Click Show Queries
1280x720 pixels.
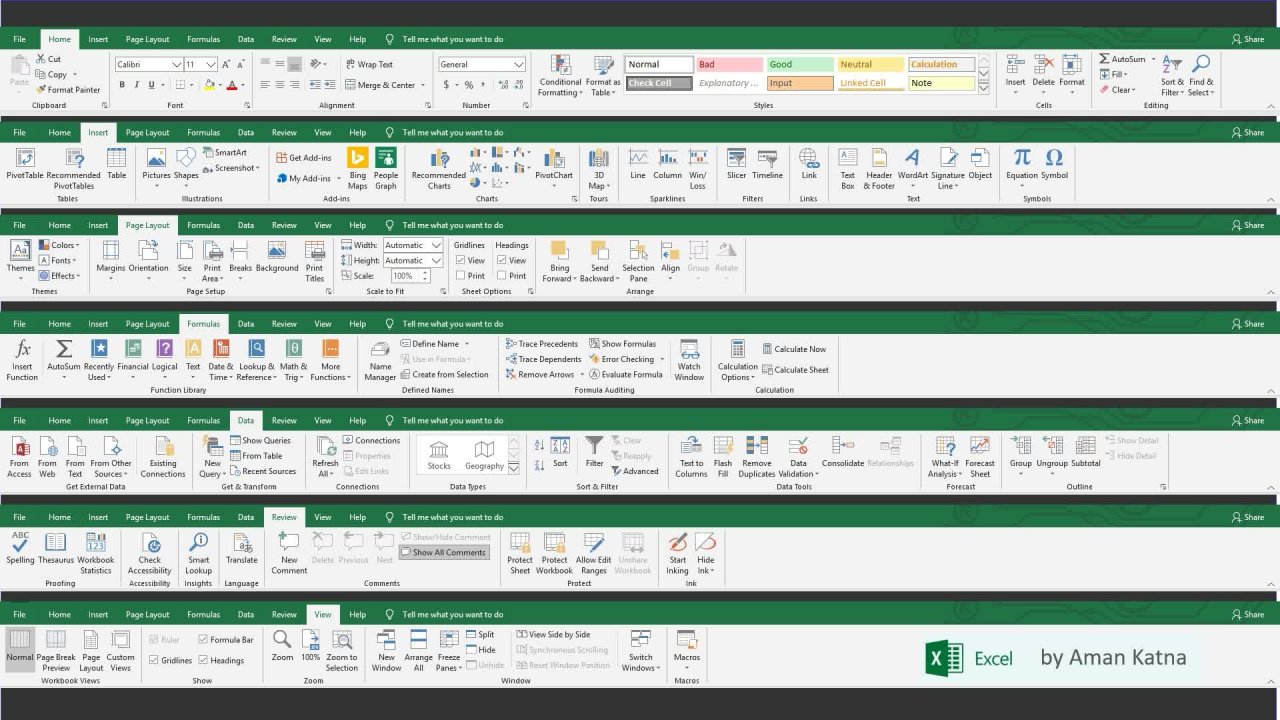260,440
